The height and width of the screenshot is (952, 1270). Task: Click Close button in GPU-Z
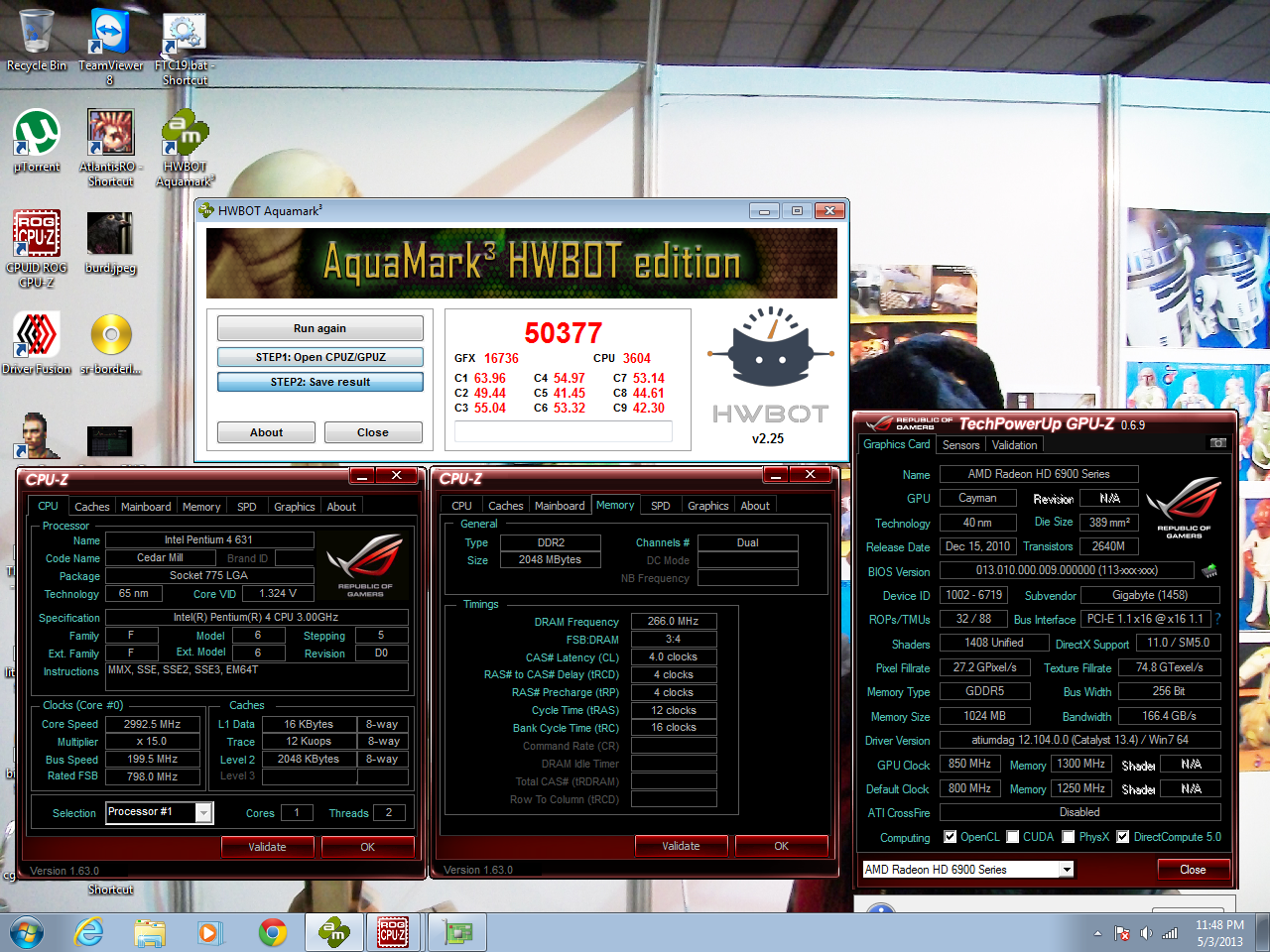[1193, 870]
